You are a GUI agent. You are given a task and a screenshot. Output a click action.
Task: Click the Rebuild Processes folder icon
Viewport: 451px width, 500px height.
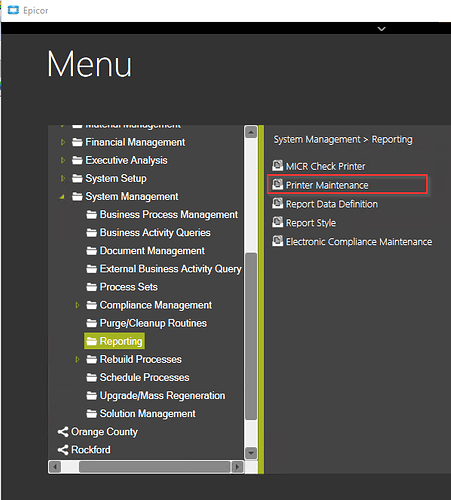click(91, 359)
